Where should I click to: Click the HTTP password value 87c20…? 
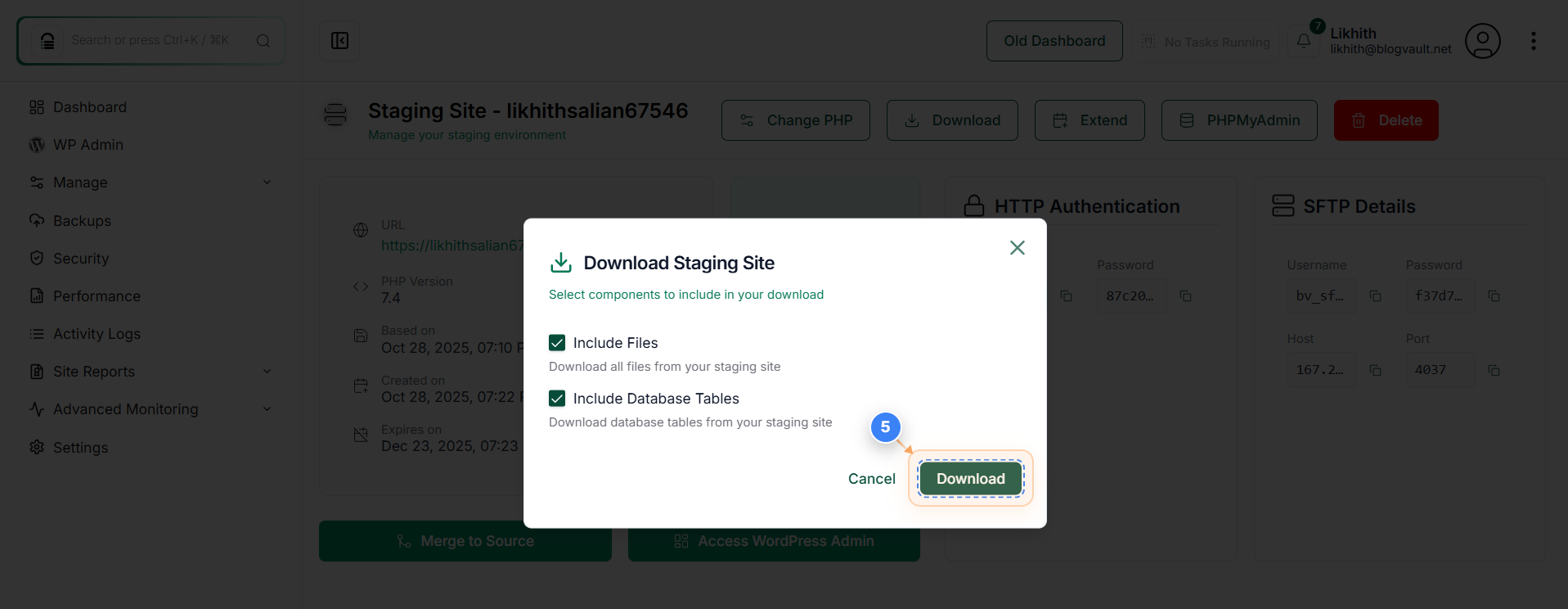[1130, 295]
